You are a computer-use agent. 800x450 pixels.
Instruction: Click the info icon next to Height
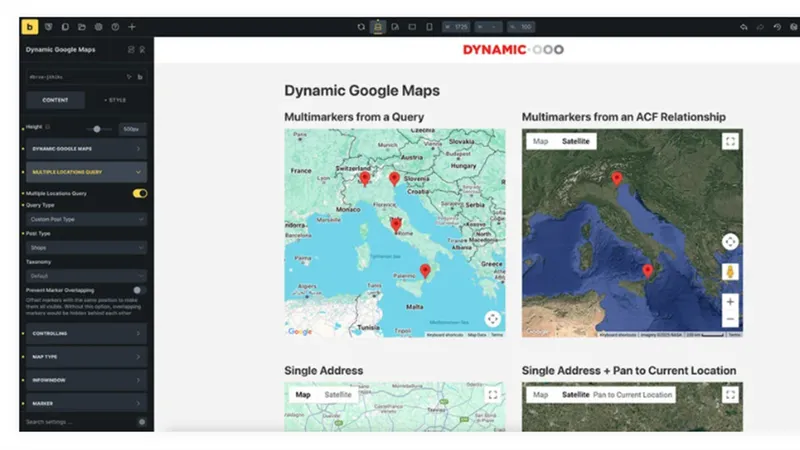pos(47,127)
